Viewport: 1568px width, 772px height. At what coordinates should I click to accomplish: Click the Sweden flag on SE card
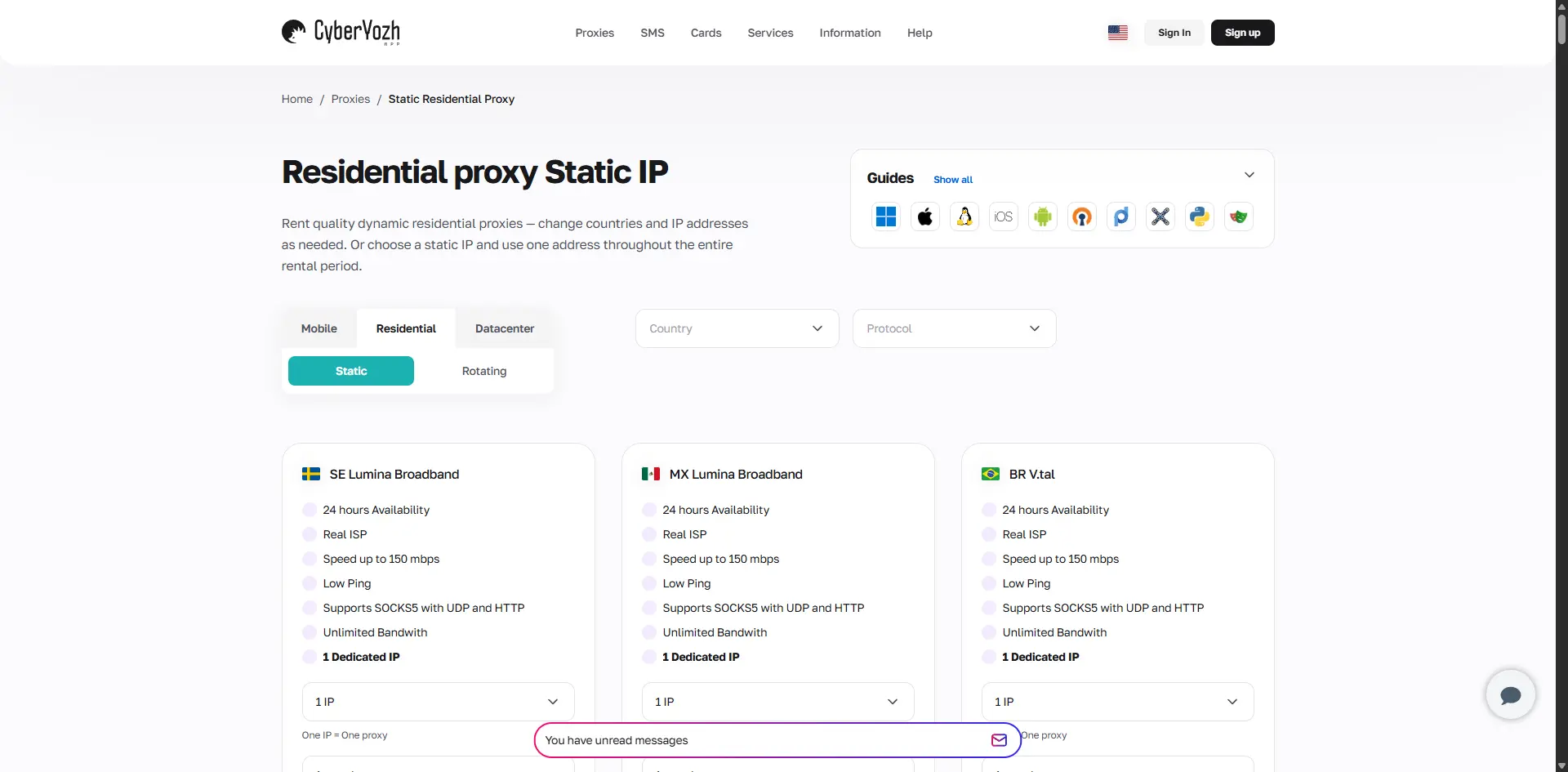[311, 474]
